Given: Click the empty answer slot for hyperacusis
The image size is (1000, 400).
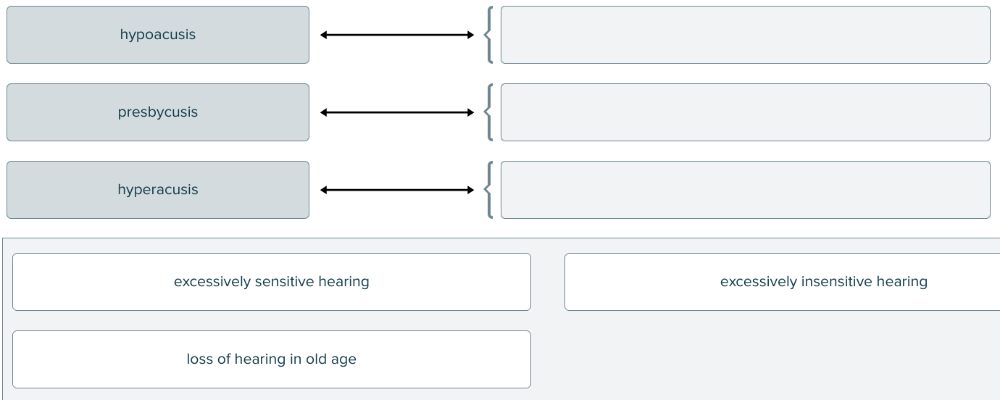Looking at the screenshot, I should 745,190.
